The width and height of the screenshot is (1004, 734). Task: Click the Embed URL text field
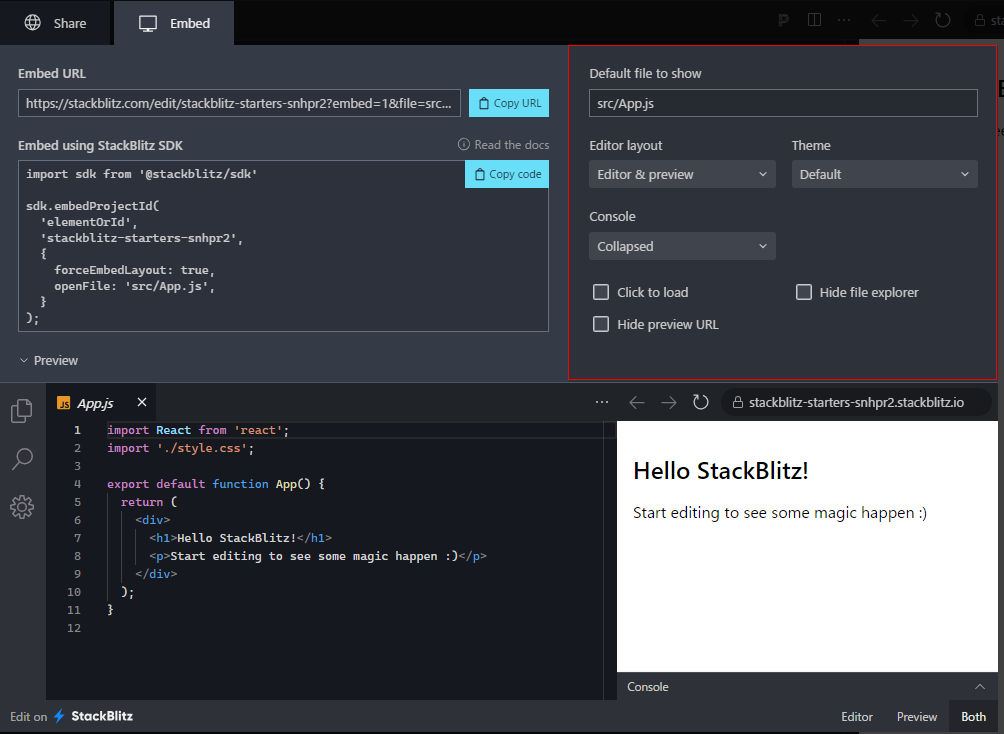(239, 103)
